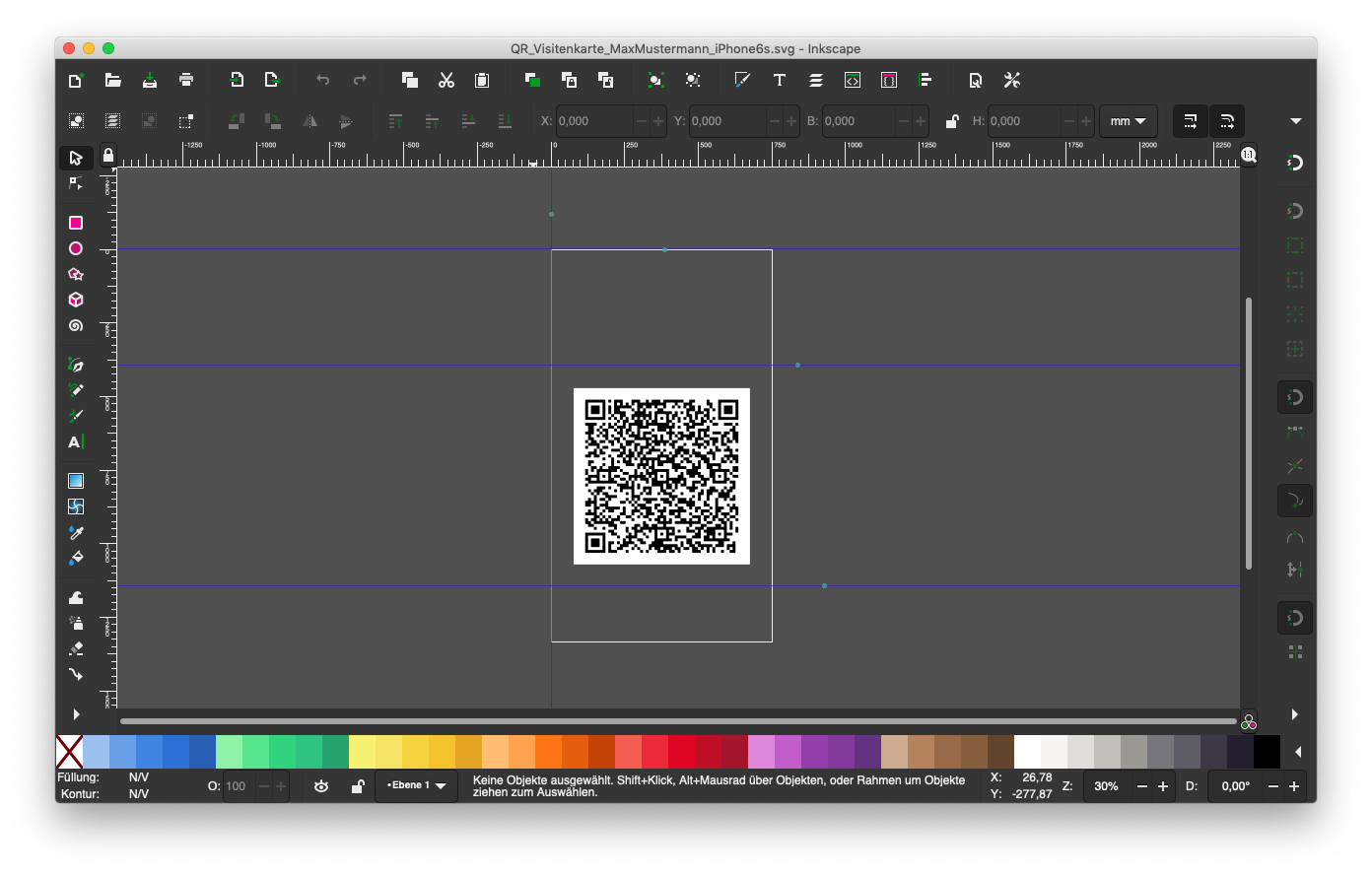
Task: Pick the Star tool
Action: pos(75,274)
